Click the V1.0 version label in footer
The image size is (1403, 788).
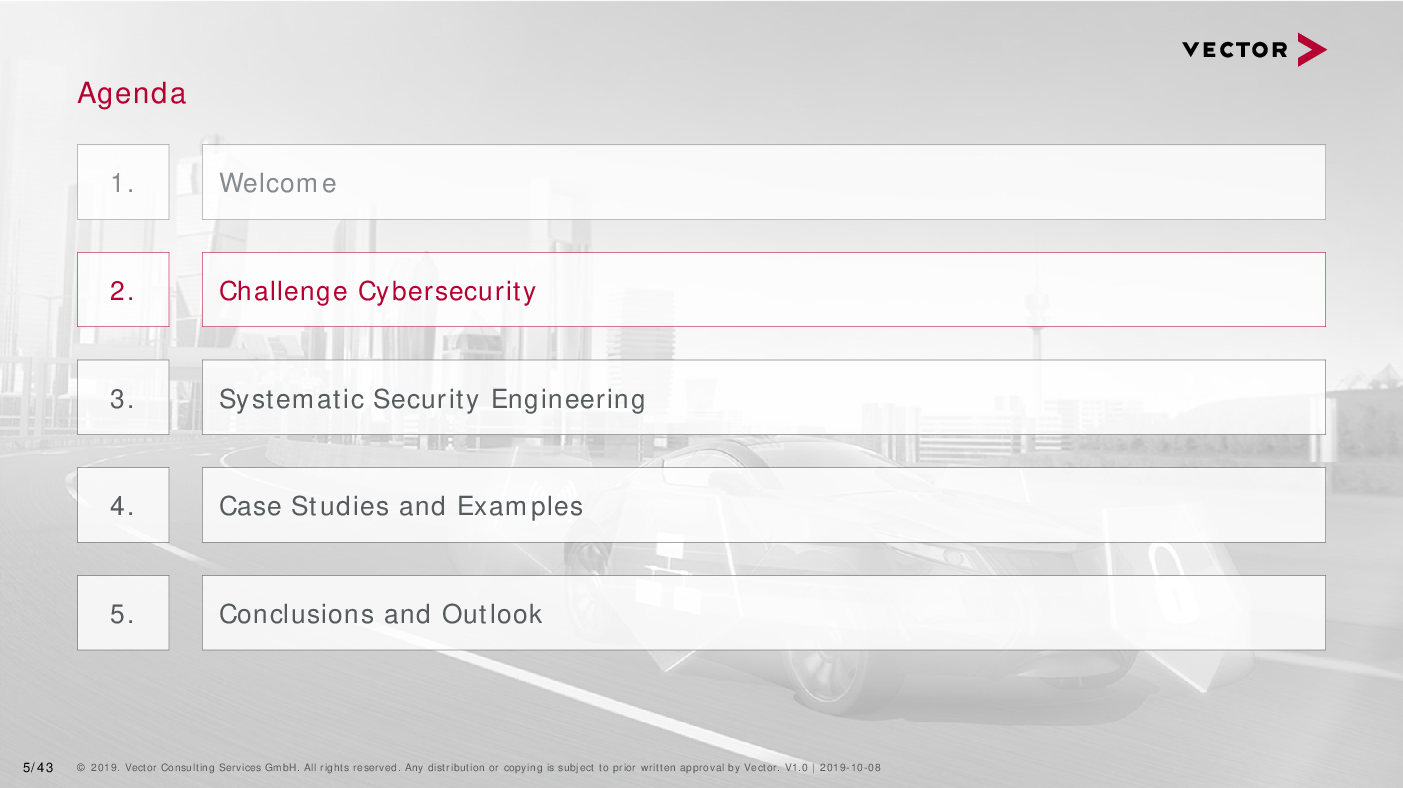(796, 768)
